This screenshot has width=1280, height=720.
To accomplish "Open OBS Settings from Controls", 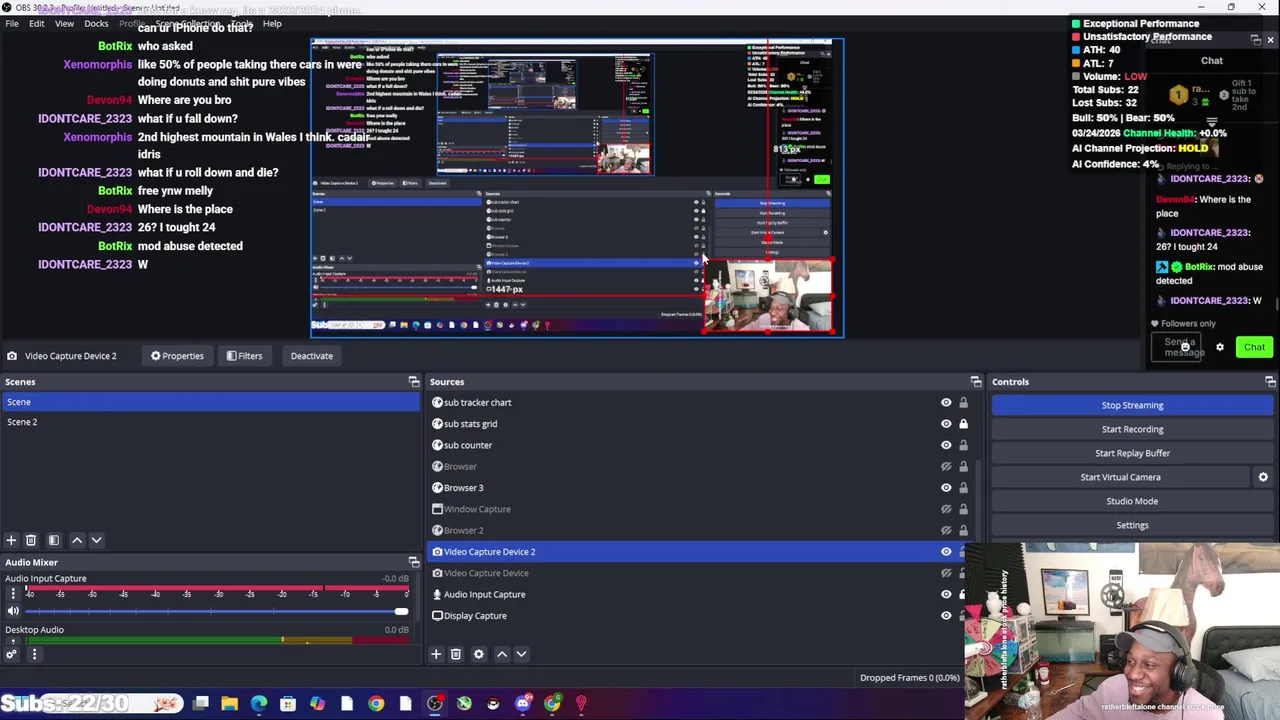I will (1133, 525).
